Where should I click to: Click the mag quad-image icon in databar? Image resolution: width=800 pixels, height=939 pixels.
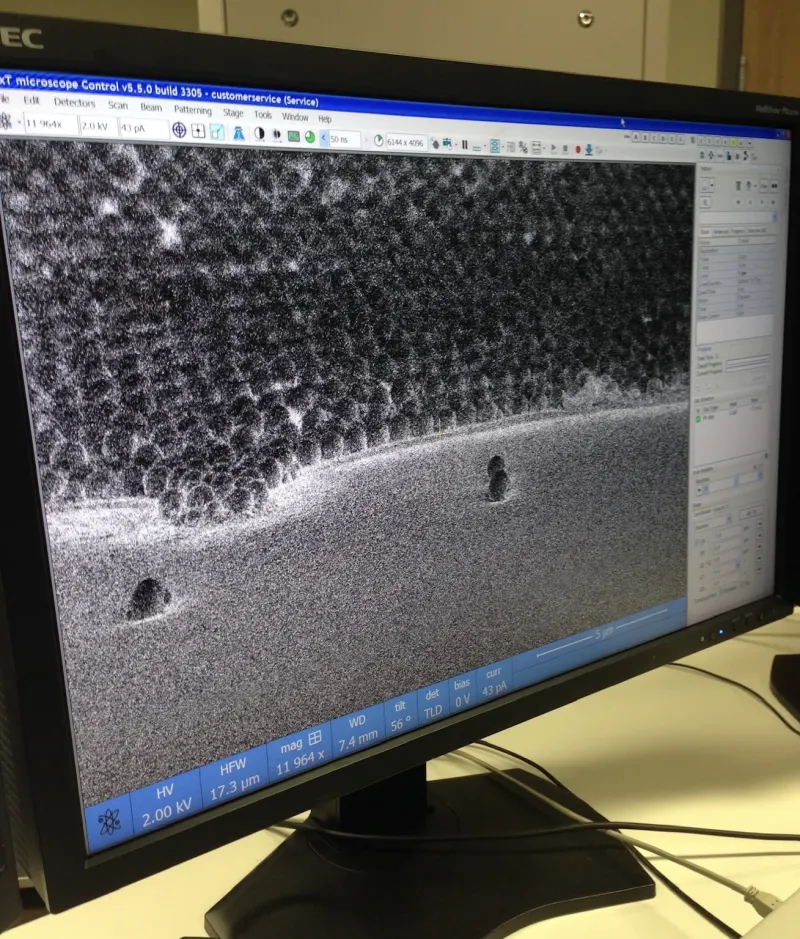click(315, 738)
